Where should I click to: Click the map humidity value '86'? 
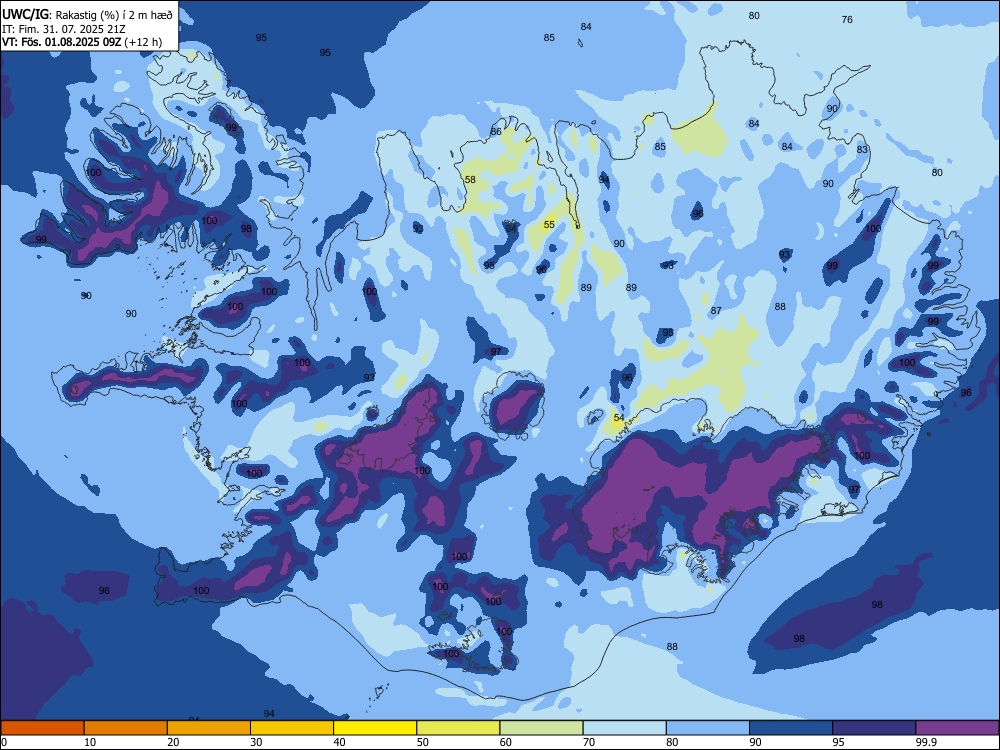[496, 131]
